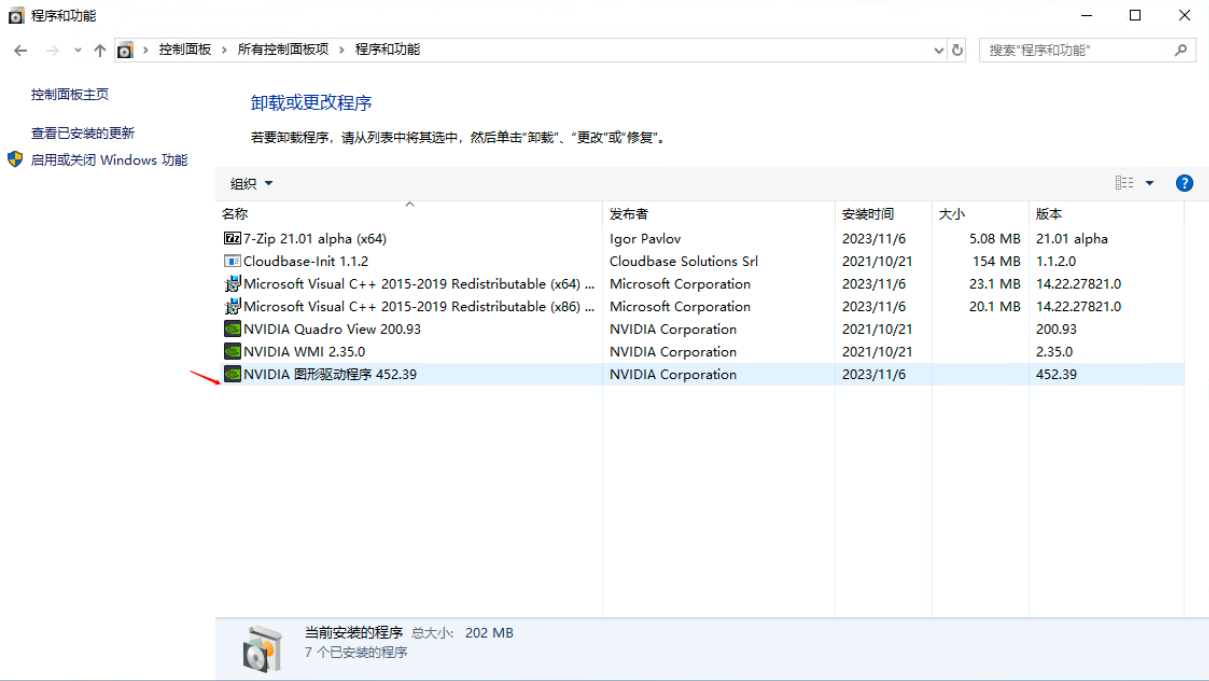Viewport: 1209px width, 681px height.
Task: Click the 23.1 MB size cell
Action: (x=995, y=284)
